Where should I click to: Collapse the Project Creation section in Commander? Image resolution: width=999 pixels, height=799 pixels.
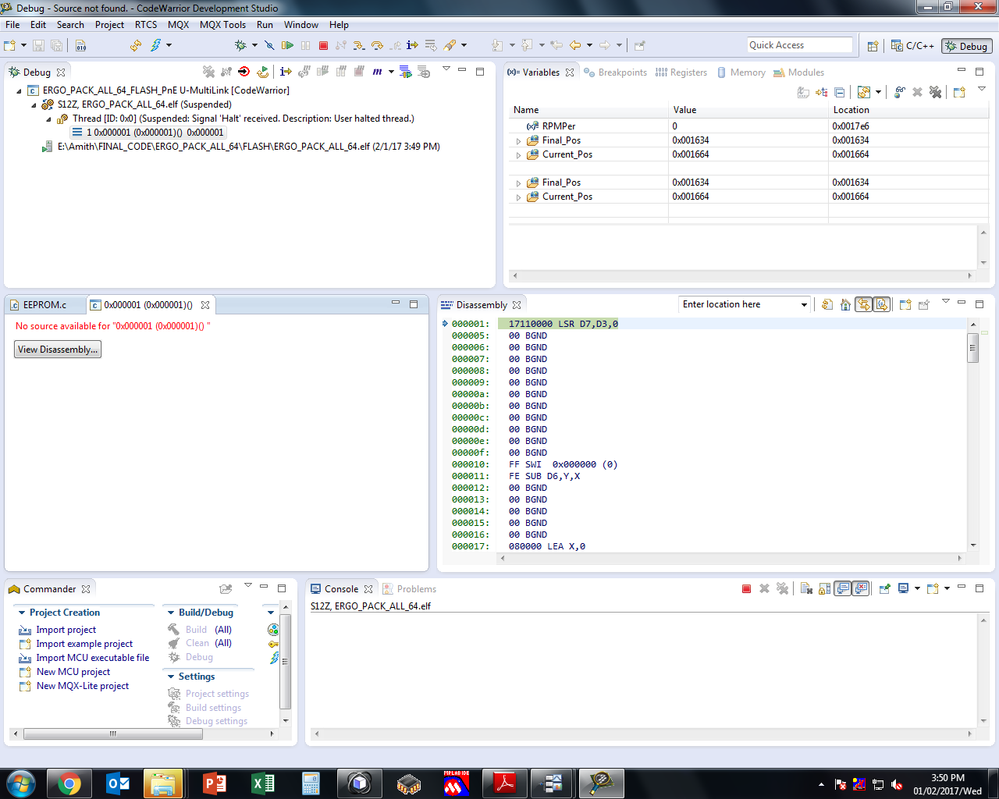[x=22, y=612]
